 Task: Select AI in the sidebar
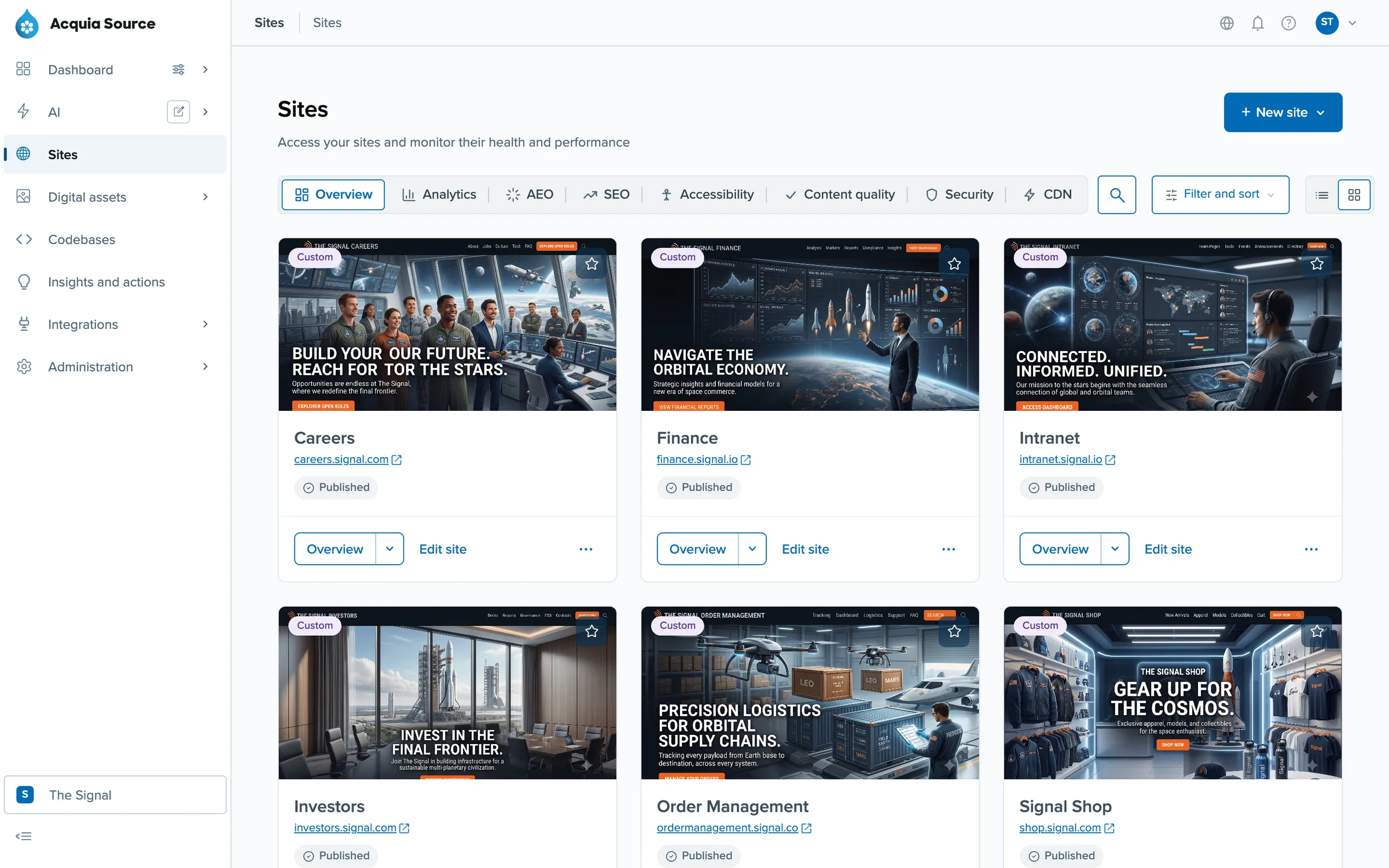point(54,112)
